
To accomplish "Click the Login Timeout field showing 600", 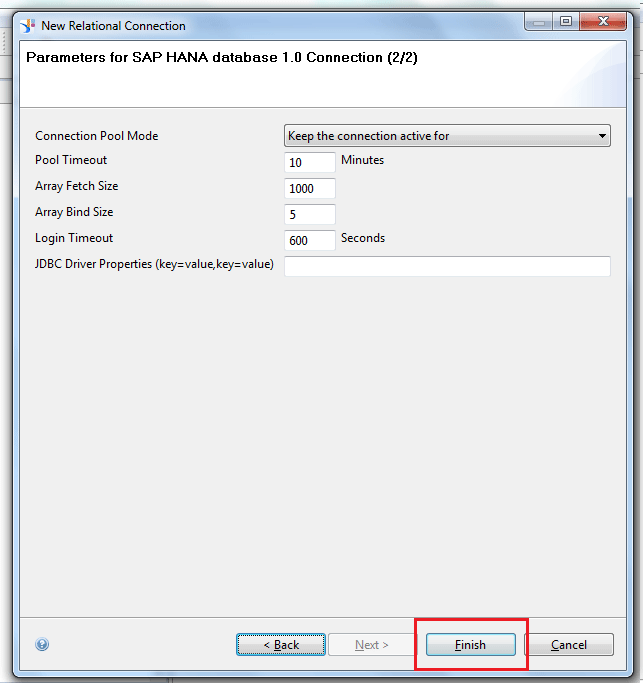I will coord(310,240).
